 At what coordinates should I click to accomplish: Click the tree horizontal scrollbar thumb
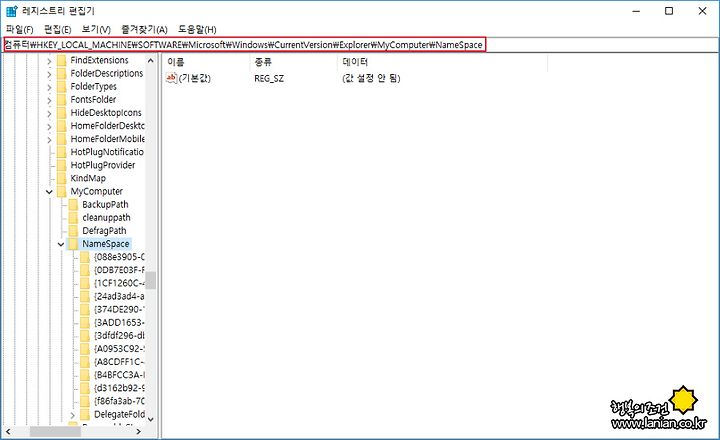55,432
